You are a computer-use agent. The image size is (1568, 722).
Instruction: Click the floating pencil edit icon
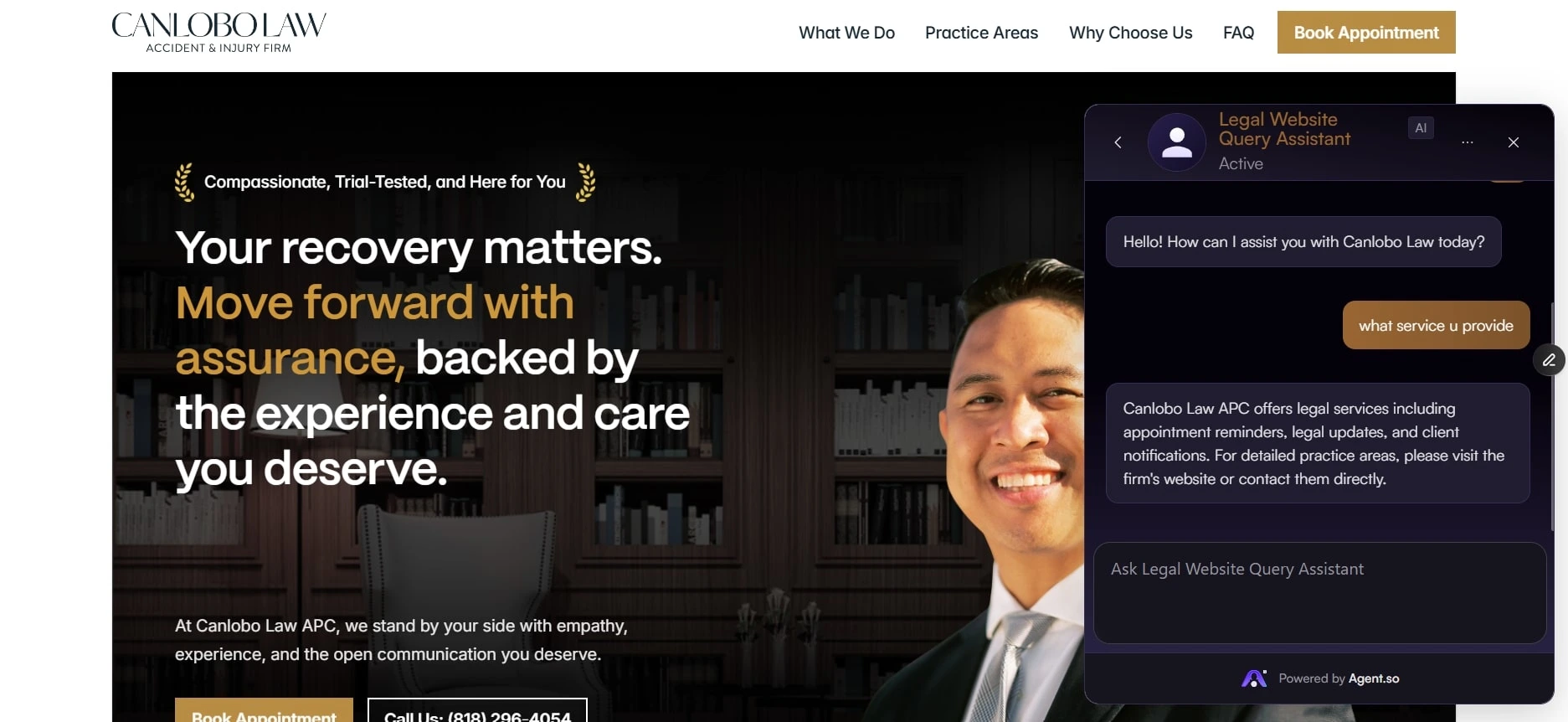(1549, 360)
